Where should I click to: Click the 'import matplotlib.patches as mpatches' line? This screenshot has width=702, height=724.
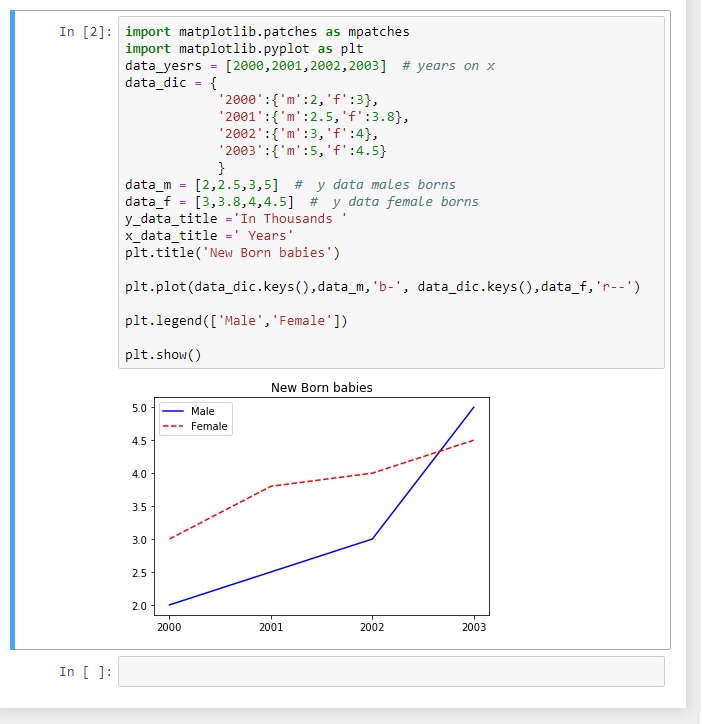coord(267,31)
